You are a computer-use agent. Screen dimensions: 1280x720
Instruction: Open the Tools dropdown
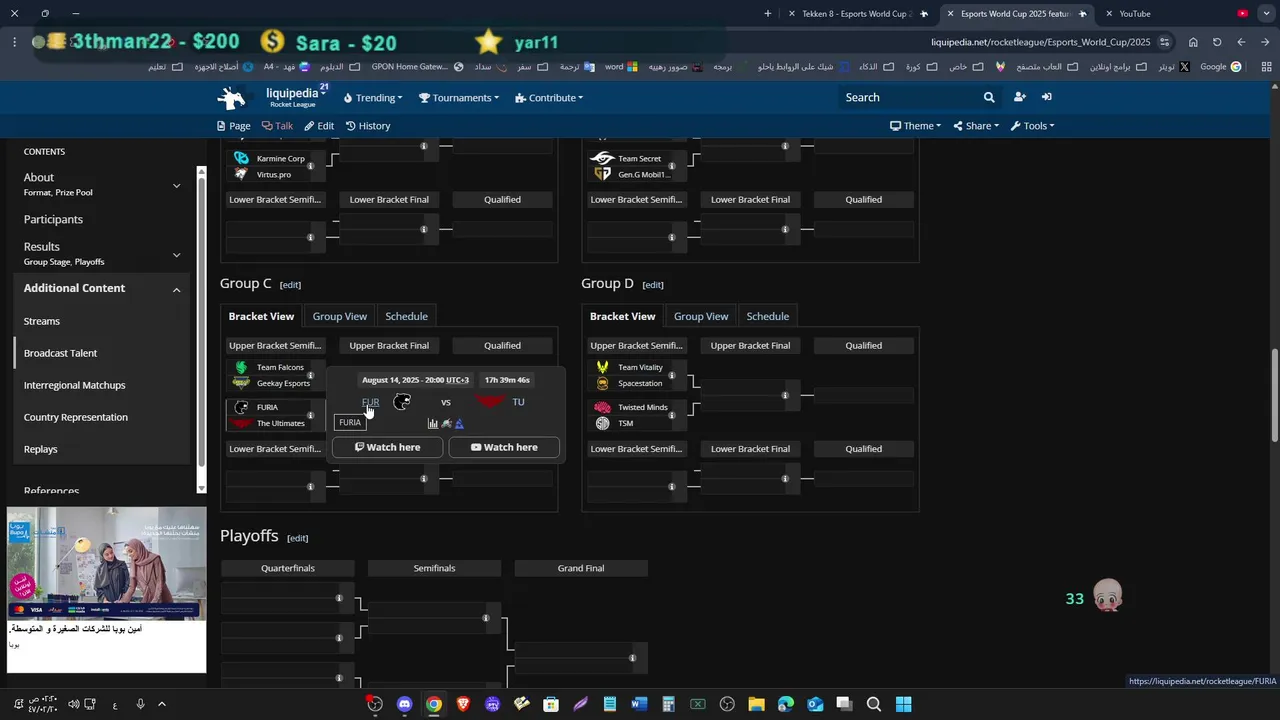pyautogui.click(x=1032, y=126)
